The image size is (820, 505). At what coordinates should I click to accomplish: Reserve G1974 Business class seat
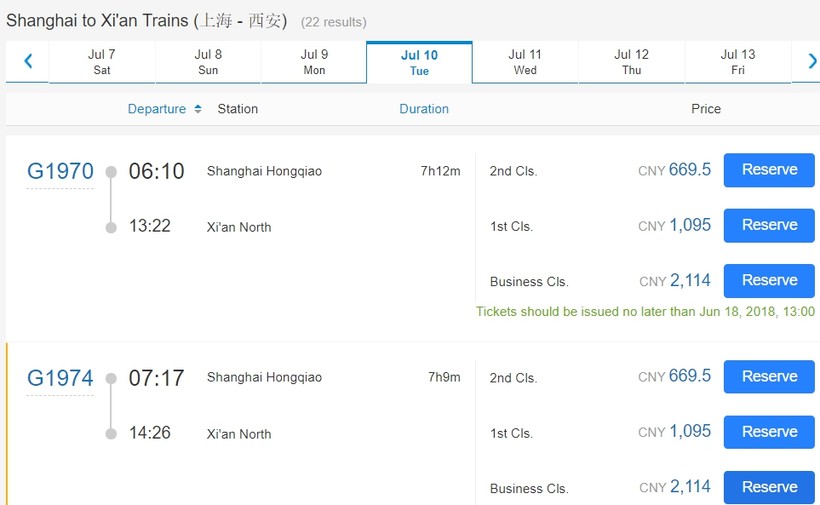click(769, 487)
